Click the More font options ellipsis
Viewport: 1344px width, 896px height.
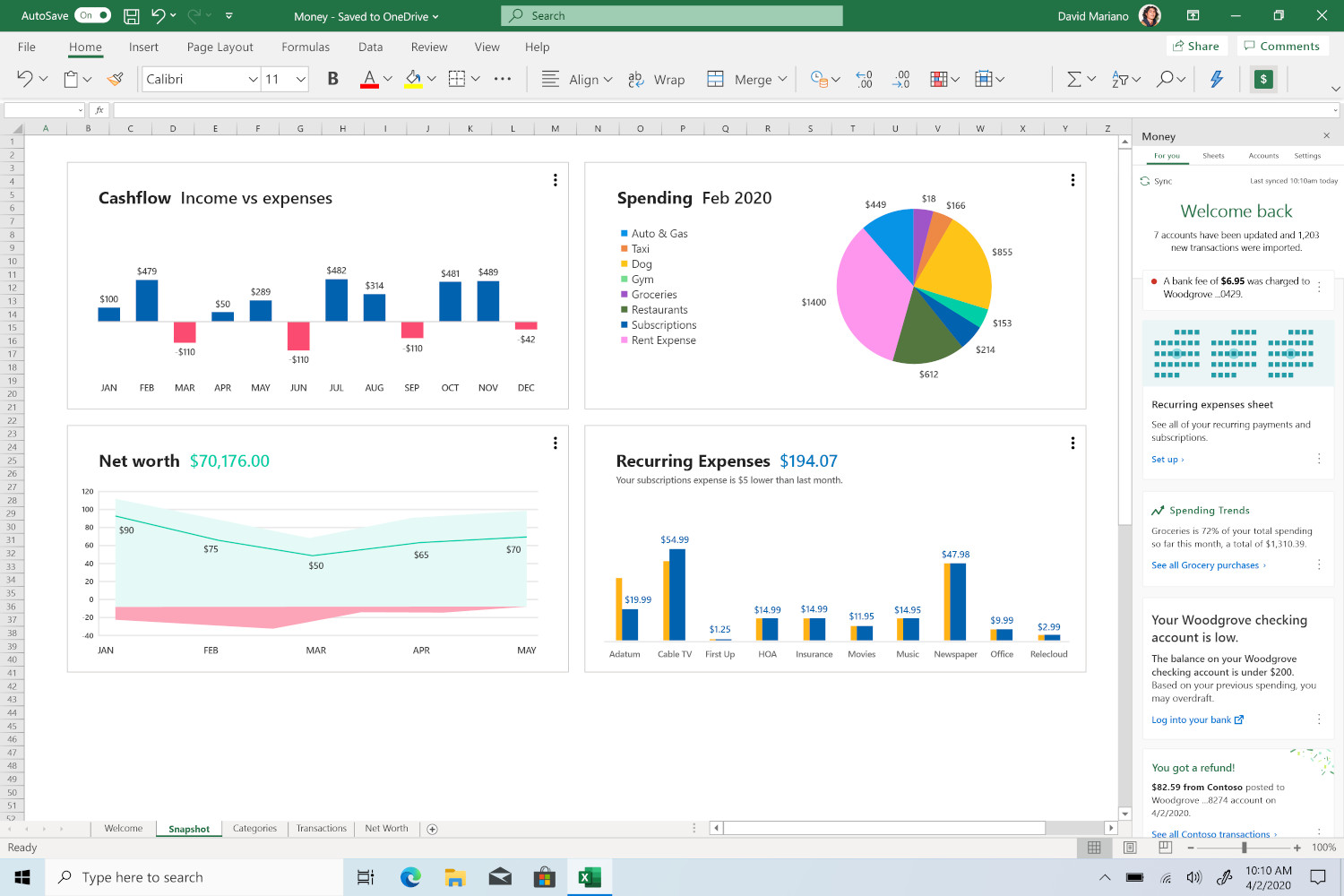503,79
